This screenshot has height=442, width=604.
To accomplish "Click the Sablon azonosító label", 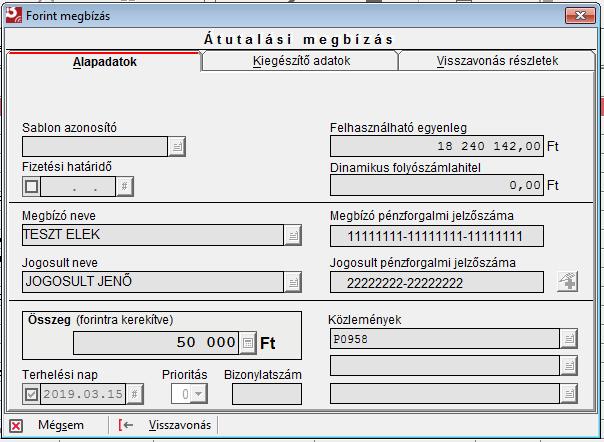I will (69, 128).
